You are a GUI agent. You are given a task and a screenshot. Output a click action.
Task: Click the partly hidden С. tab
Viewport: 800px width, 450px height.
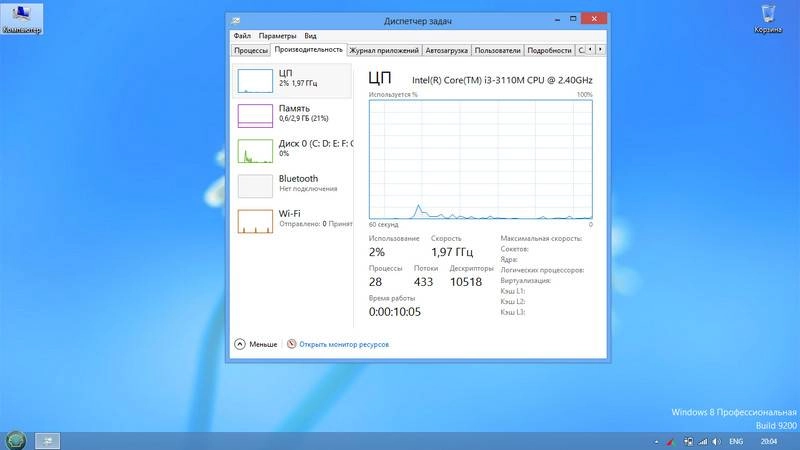coord(581,51)
